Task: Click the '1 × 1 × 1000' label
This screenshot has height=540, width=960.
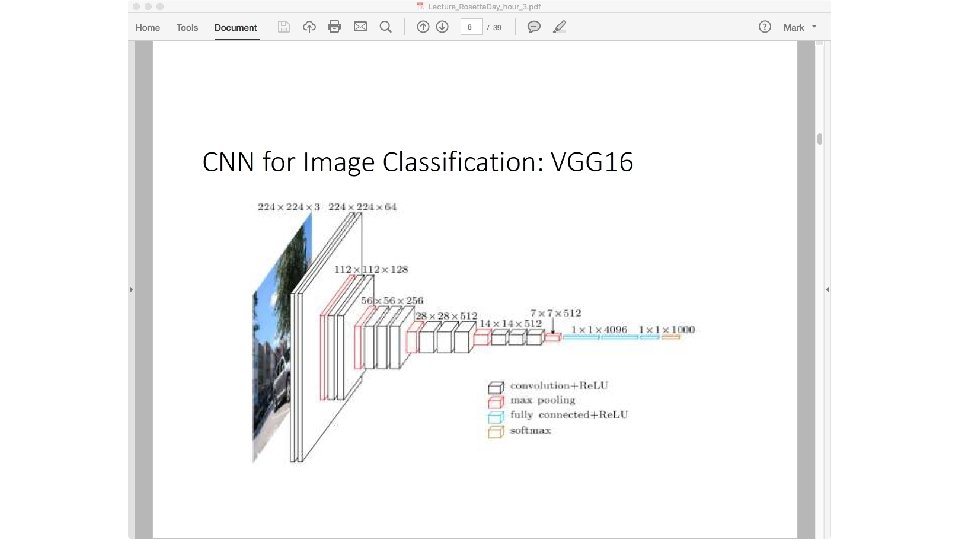Action: (667, 329)
